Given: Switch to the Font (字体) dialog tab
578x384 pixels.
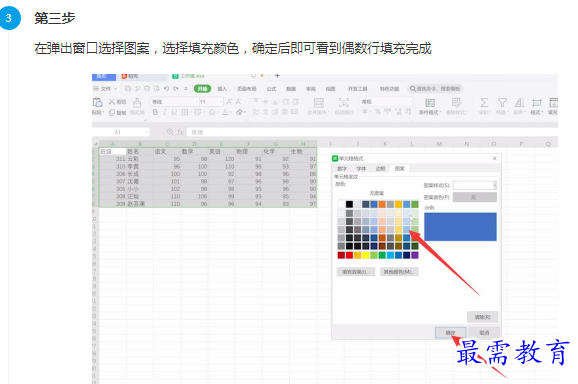Looking at the screenshot, I should (x=361, y=168).
